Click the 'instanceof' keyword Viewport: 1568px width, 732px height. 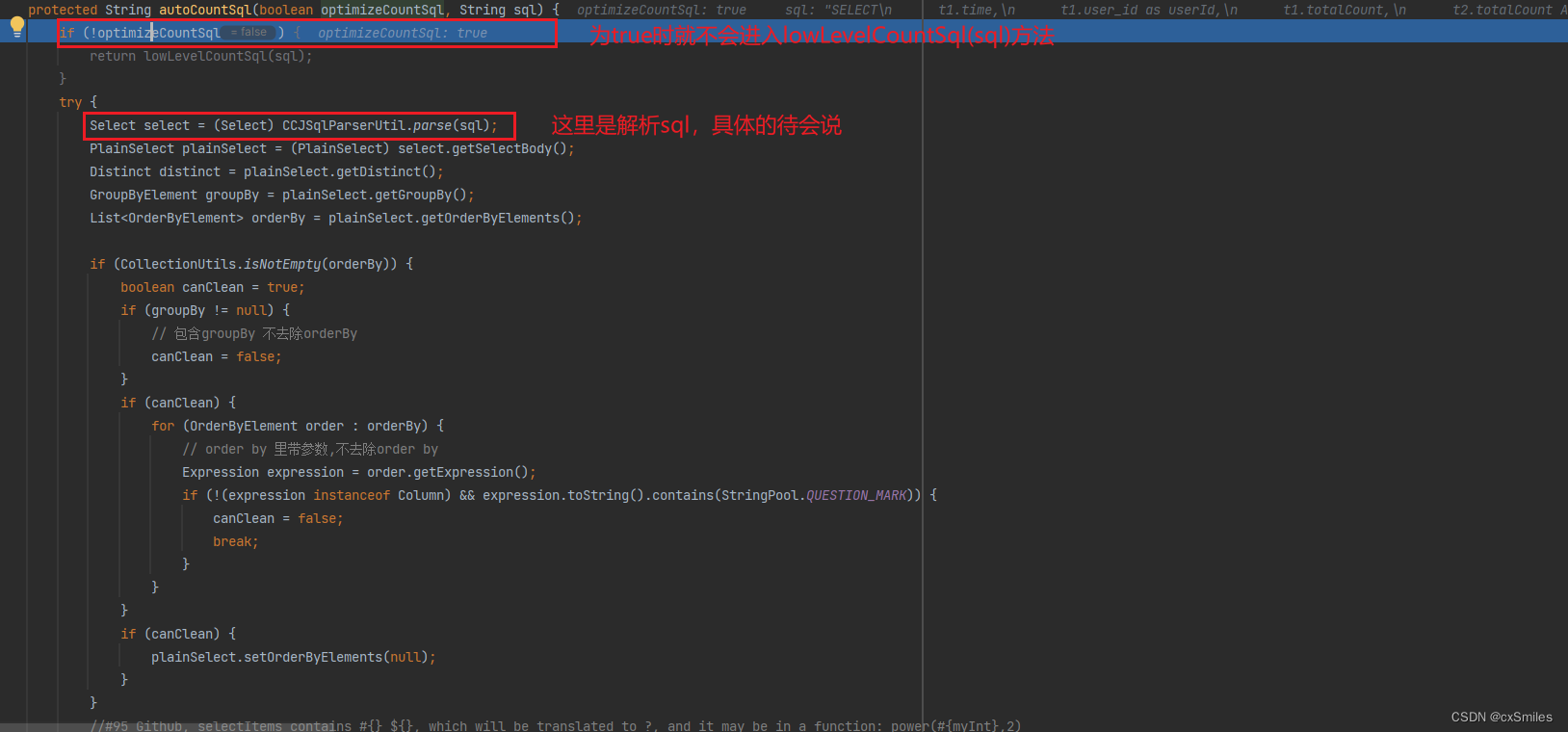pos(352,495)
